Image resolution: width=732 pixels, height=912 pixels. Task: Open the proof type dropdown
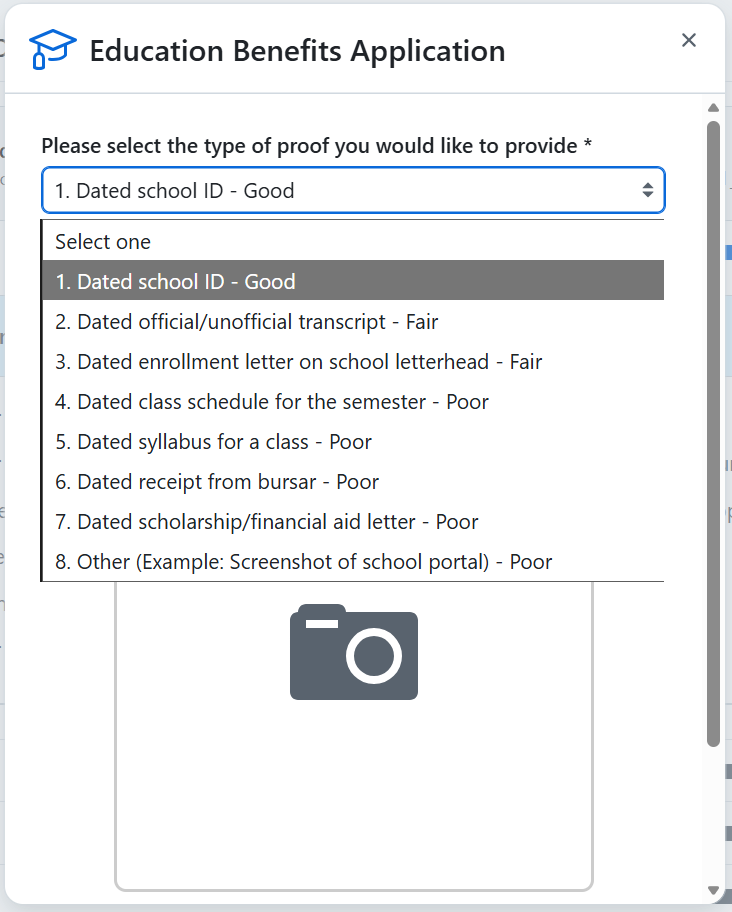coord(340,190)
